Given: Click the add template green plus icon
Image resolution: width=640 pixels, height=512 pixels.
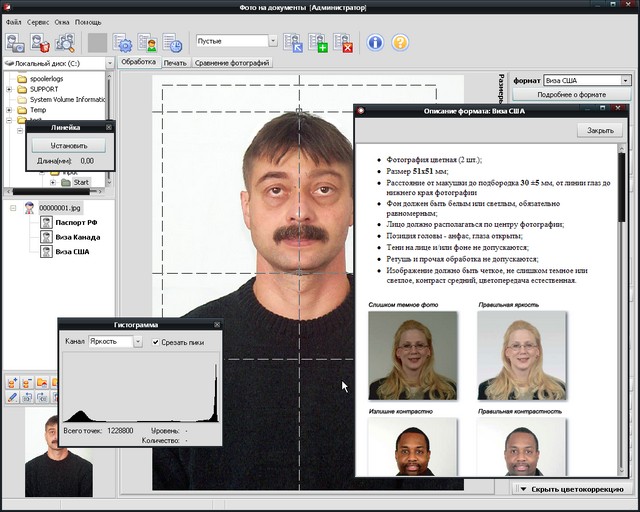Looking at the screenshot, I should tap(318, 43).
